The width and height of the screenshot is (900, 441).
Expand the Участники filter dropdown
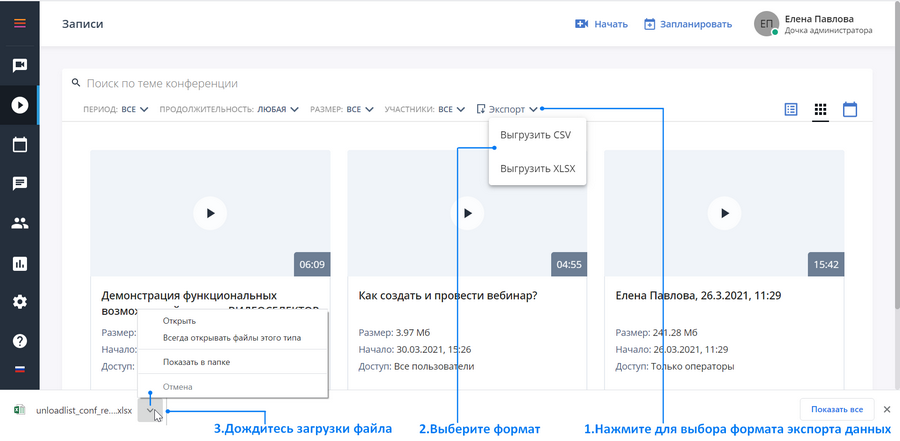click(425, 109)
